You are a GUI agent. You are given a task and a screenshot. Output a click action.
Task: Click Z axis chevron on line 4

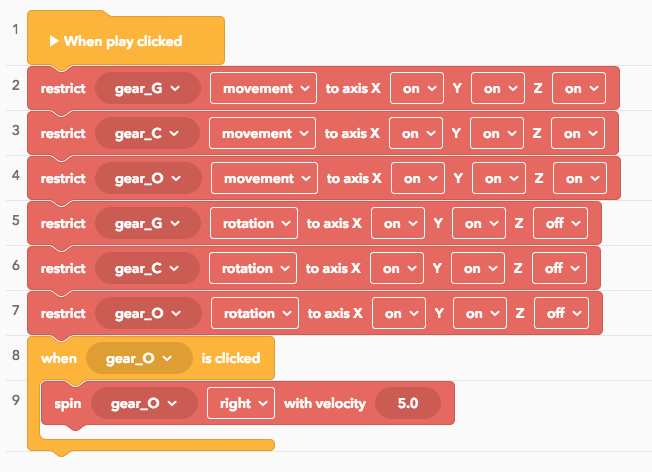click(x=595, y=178)
